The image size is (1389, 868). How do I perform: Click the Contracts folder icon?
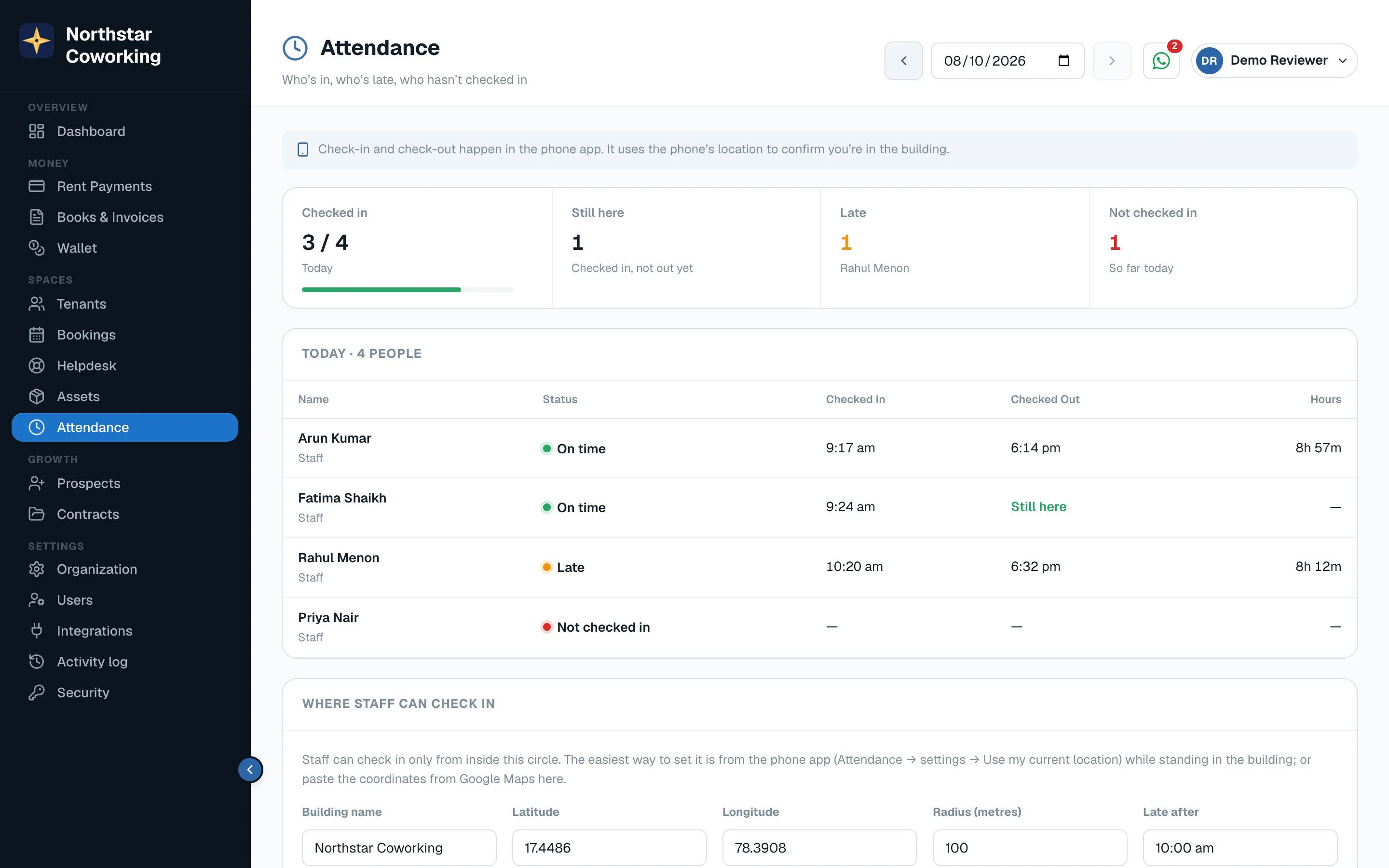[x=37, y=515]
